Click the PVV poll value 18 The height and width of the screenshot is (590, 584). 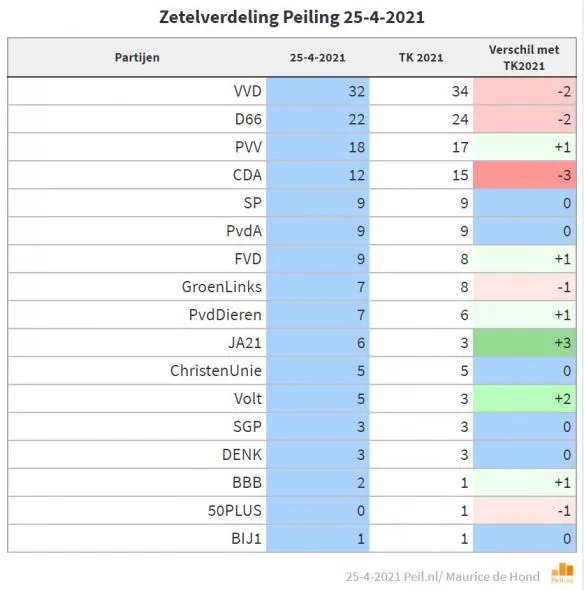point(357,147)
